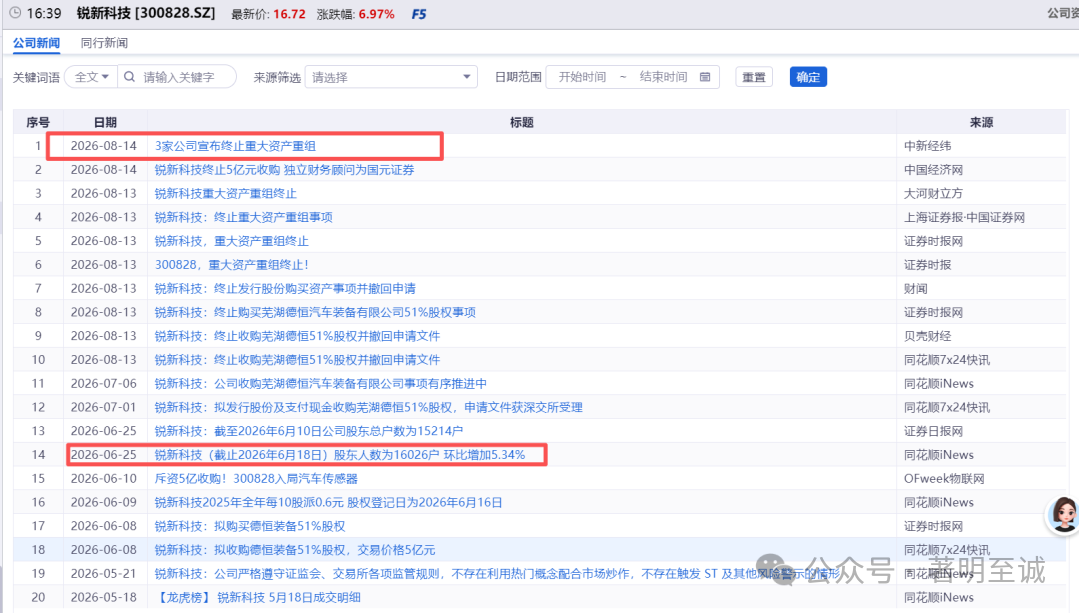Open news 公司收购芜湖德恒汽车装备有限公司事项有序推进中
The image size is (1079, 613).
(x=321, y=383)
